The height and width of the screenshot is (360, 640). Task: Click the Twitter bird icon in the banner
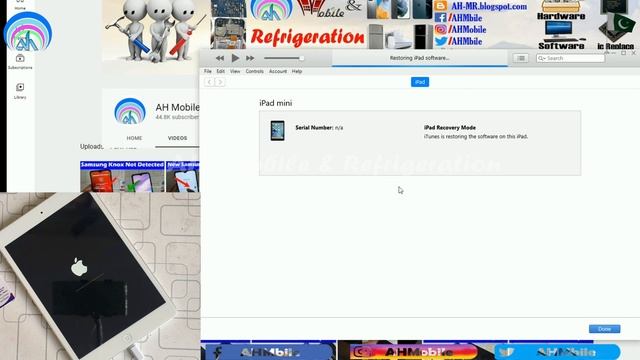(441, 41)
